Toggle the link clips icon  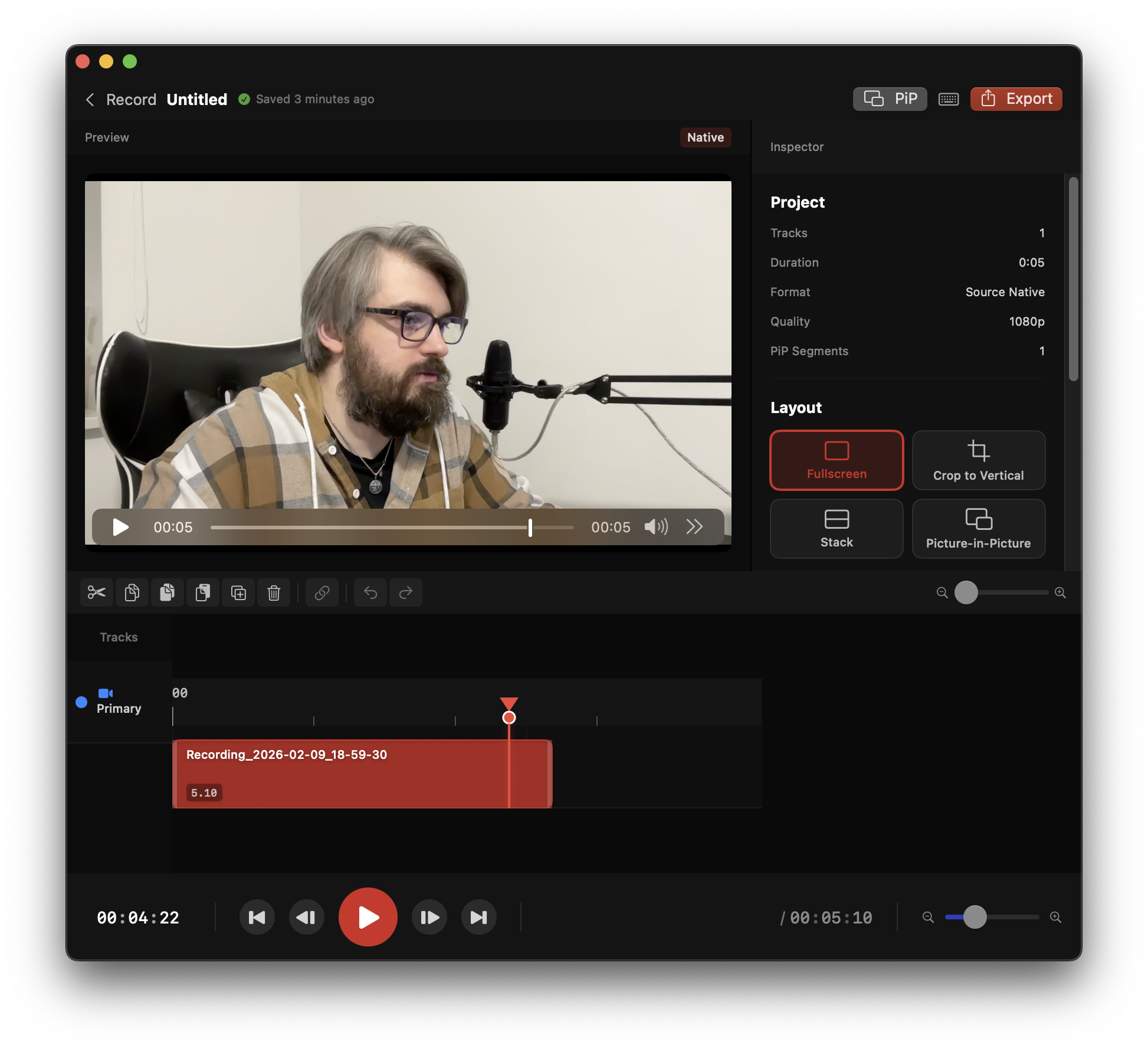click(322, 592)
